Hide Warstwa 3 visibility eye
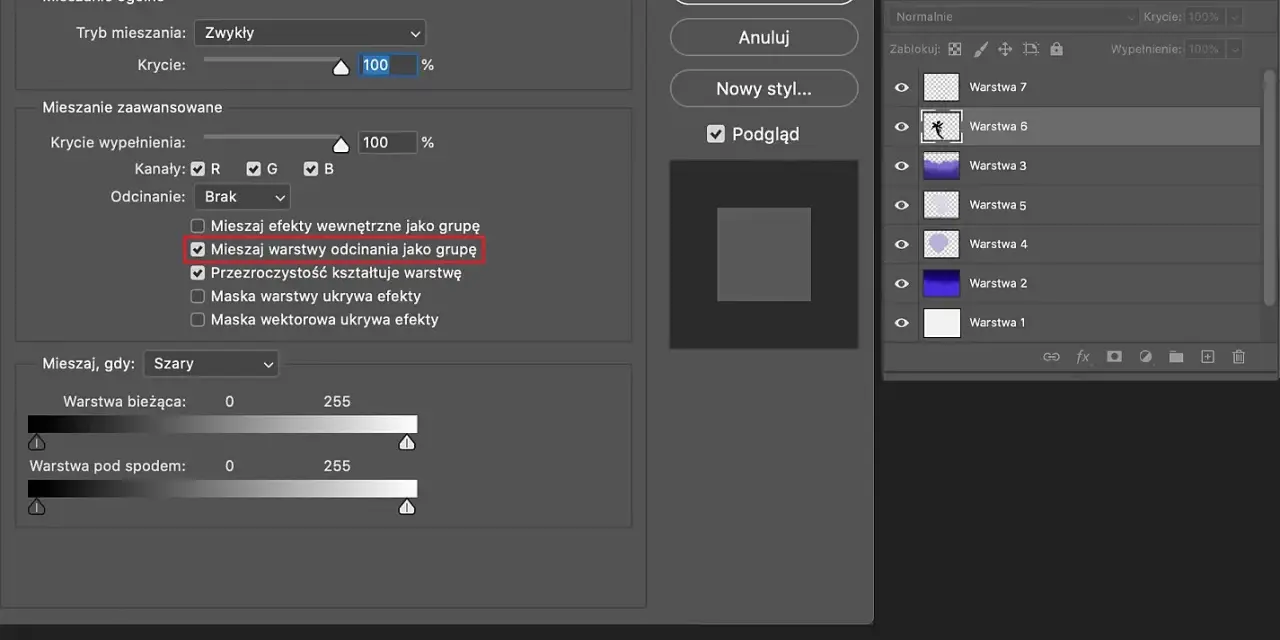Viewport: 1280px width, 640px height. point(902,166)
